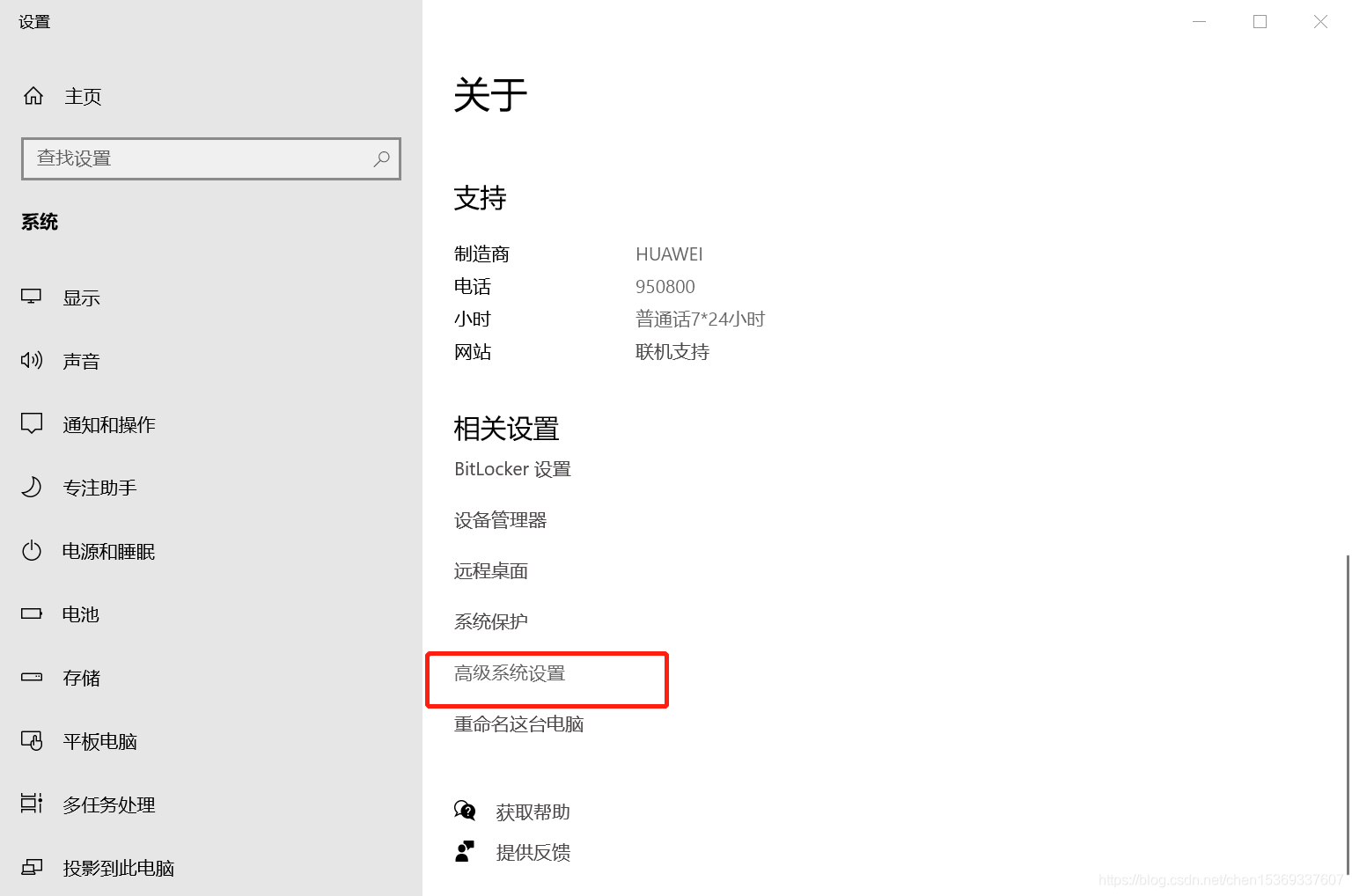The width and height of the screenshot is (1352, 896).
Task: Open 设备管理器 (Device Manager)
Action: coord(500,519)
